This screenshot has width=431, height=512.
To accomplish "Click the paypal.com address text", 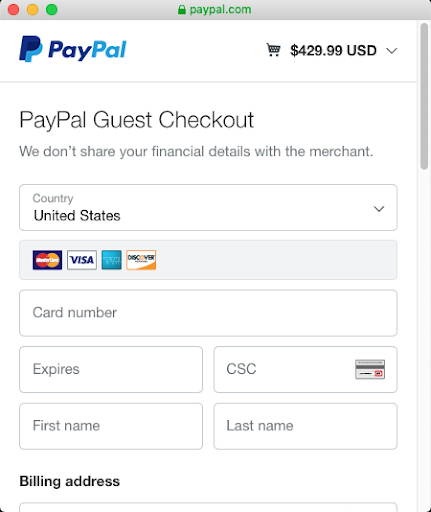I will coord(220,10).
